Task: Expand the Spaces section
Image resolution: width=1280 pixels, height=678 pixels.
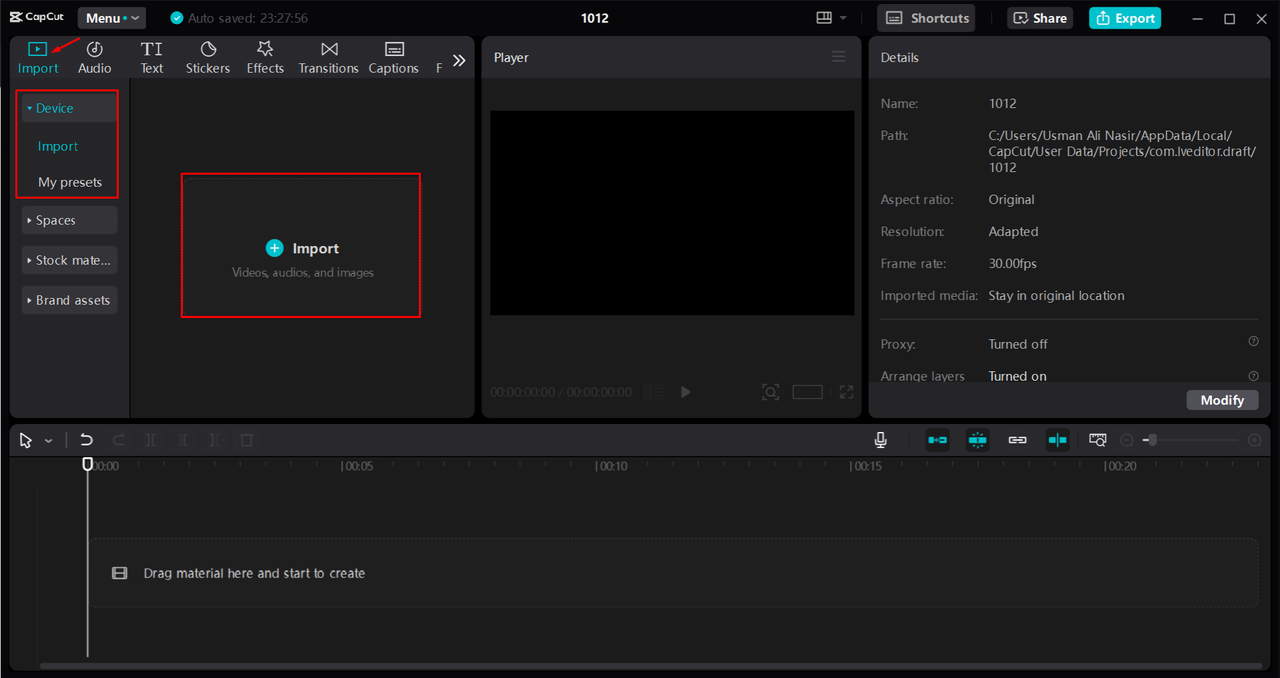Action: pos(69,220)
